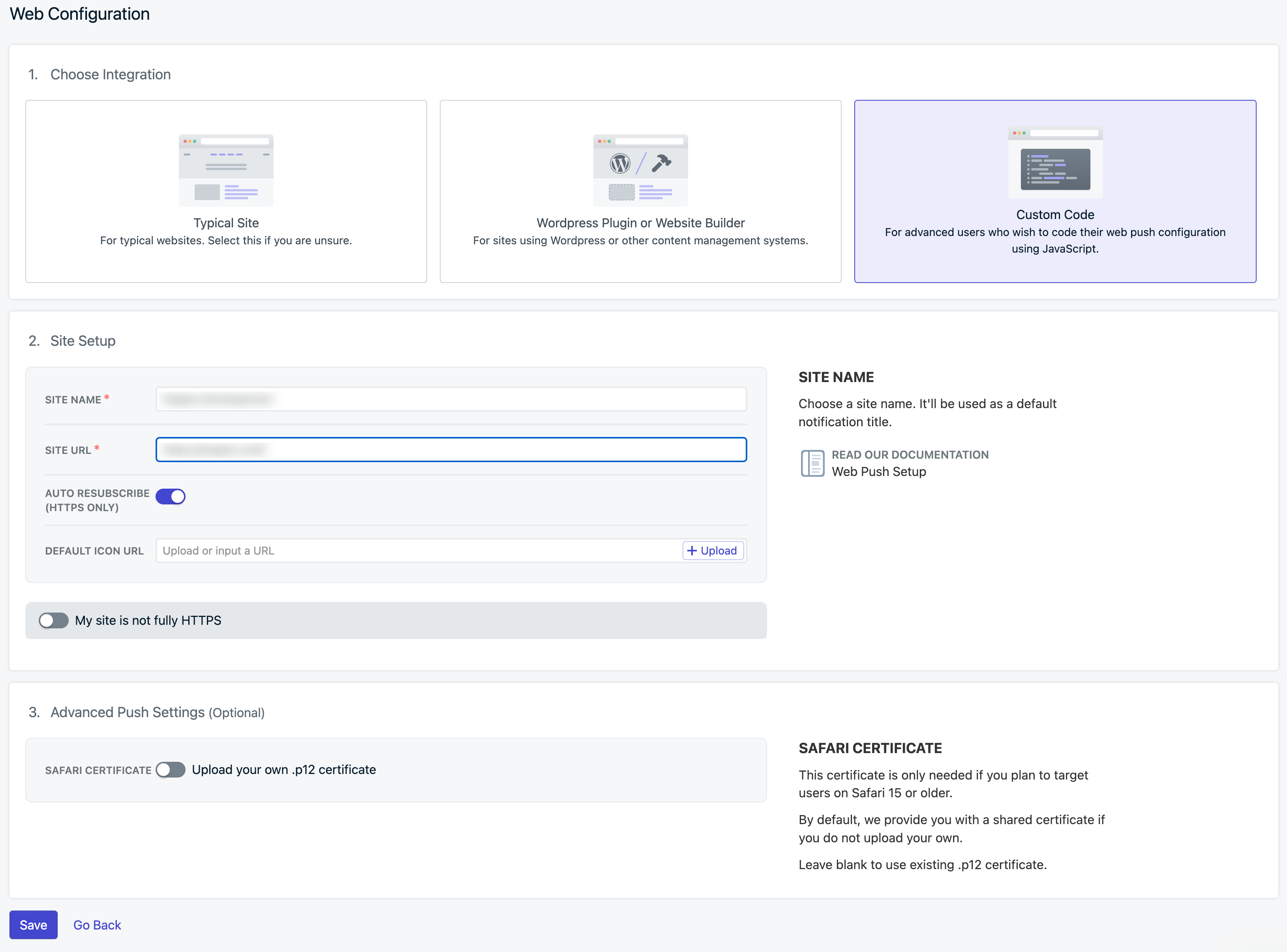
Task: Click the plus icon on the Upload button
Action: point(692,551)
